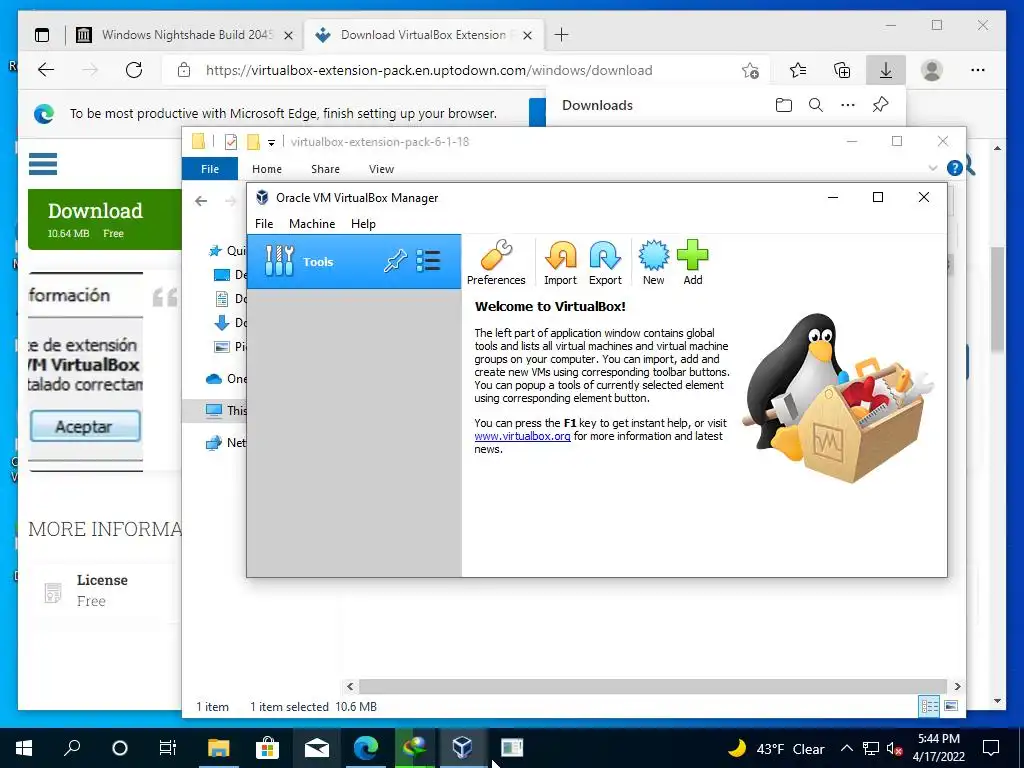Open the VirtualBox Help menu
This screenshot has width=1024, height=768.
click(x=363, y=223)
